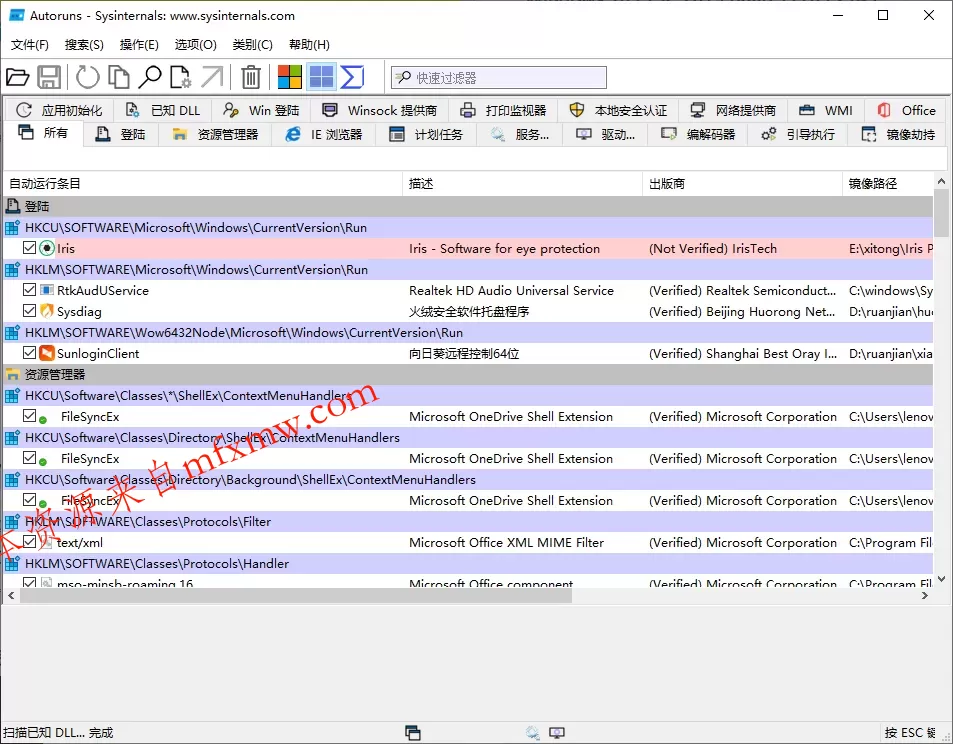Switch to the WMI tab
This screenshot has height=744, width=953.
pos(826,110)
